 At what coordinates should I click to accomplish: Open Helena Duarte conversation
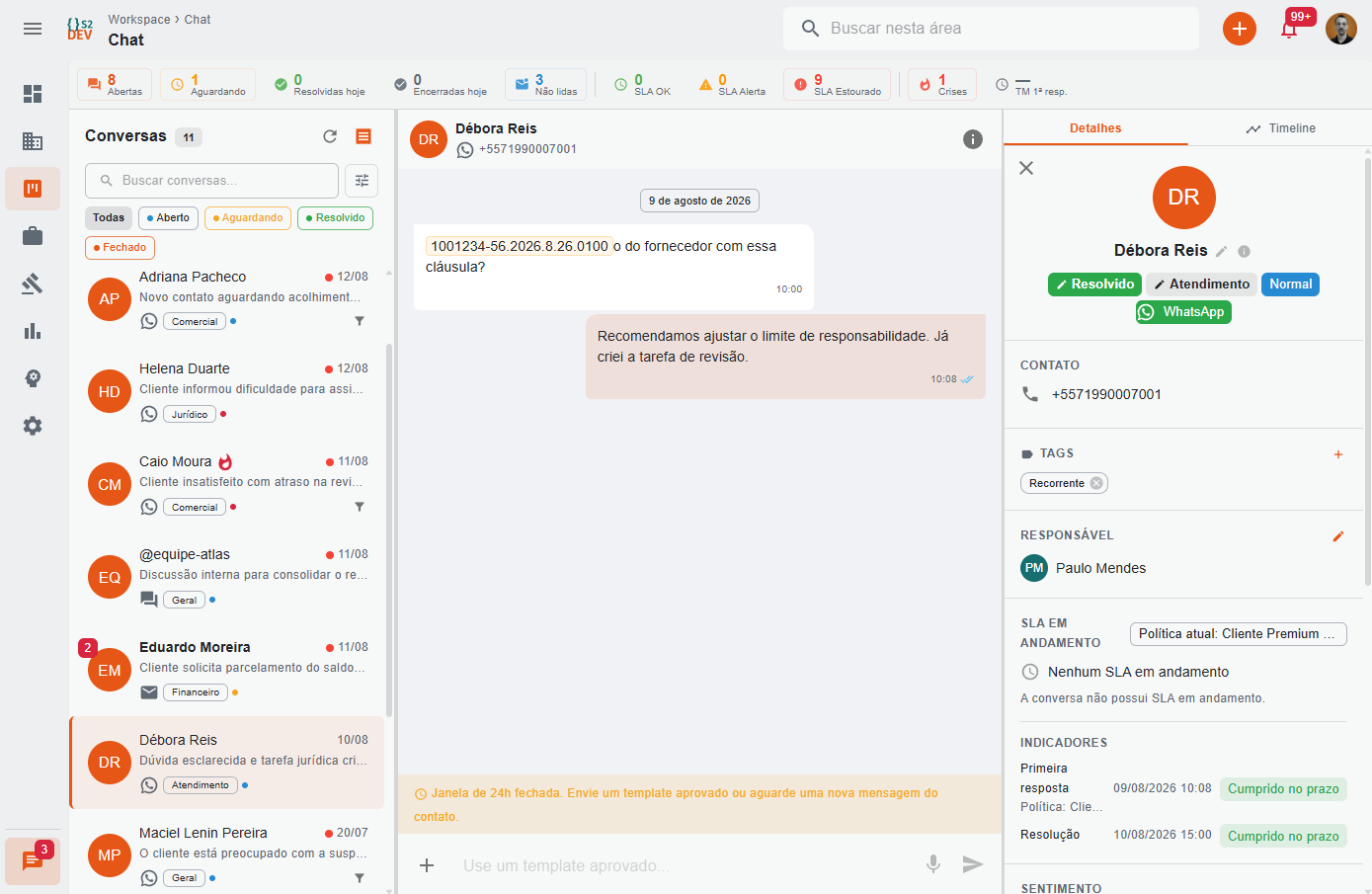coord(227,392)
